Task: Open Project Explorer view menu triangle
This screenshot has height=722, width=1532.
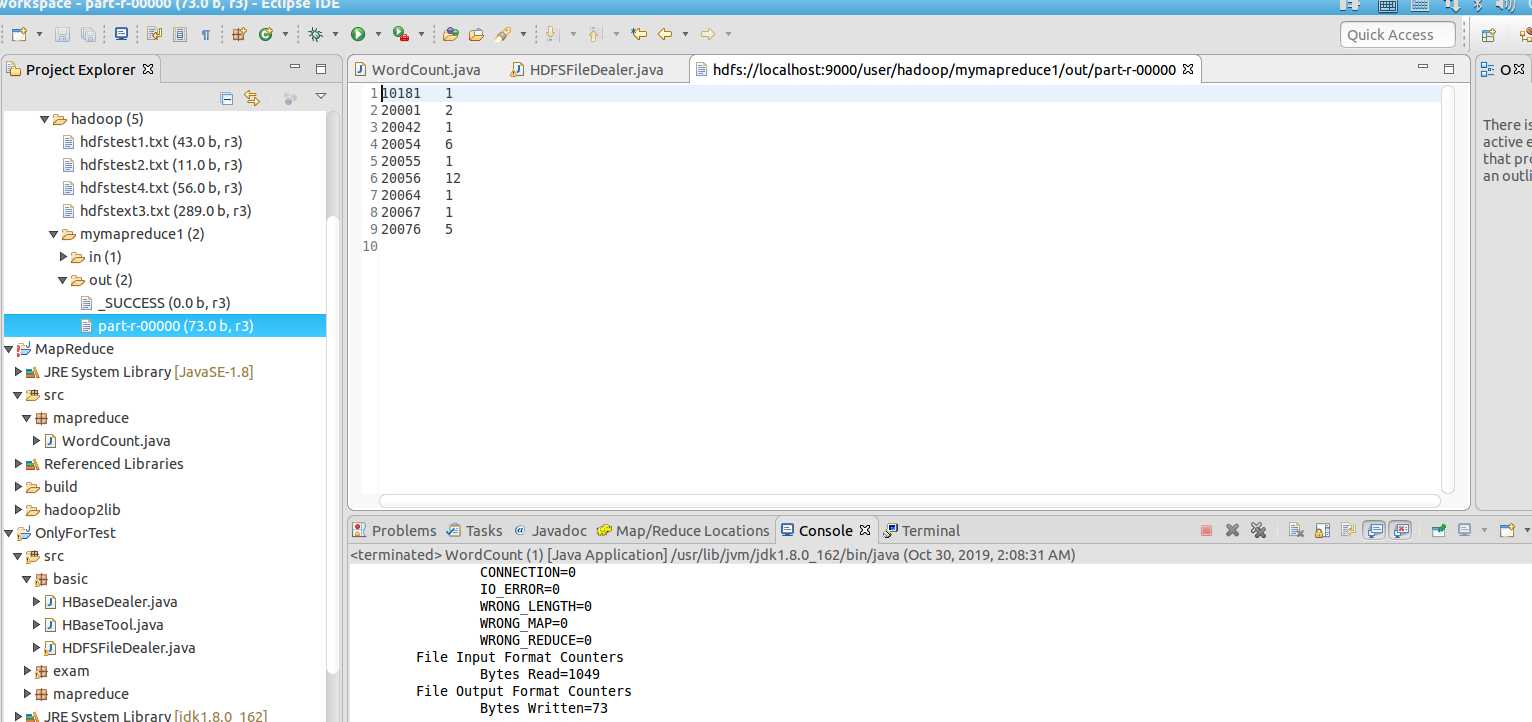Action: point(321,97)
